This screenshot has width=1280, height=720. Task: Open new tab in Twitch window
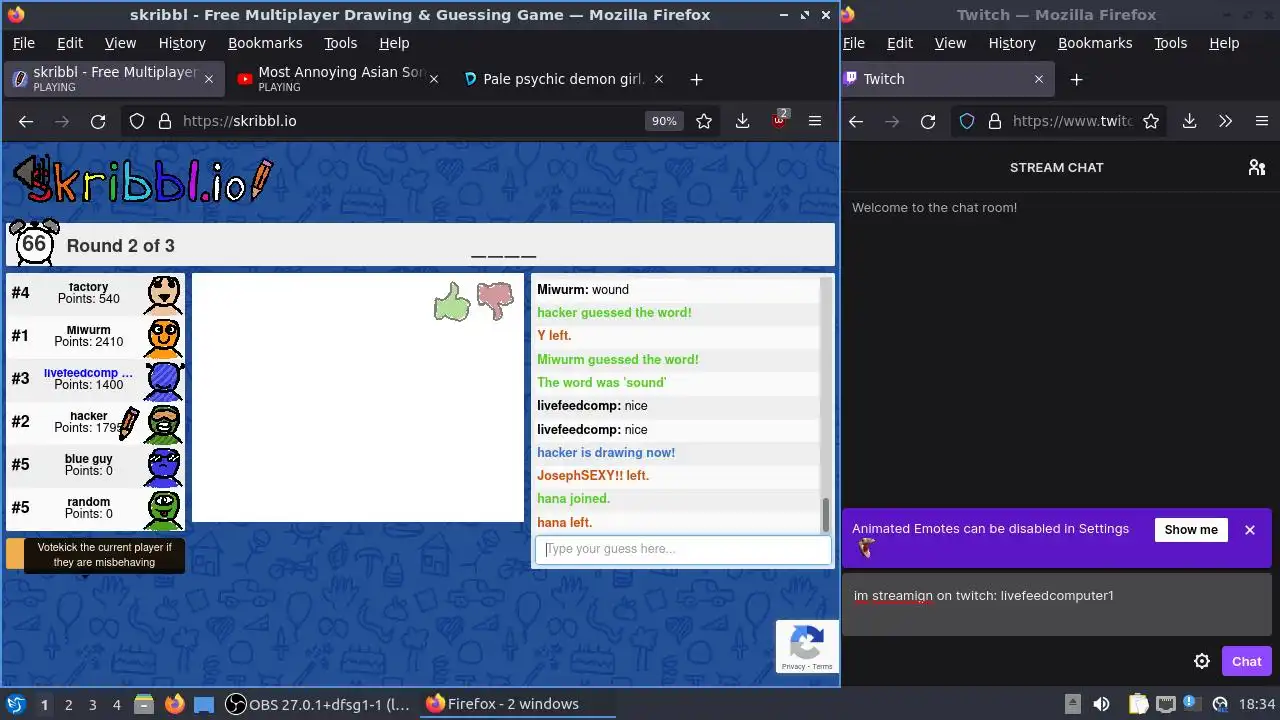1076,79
